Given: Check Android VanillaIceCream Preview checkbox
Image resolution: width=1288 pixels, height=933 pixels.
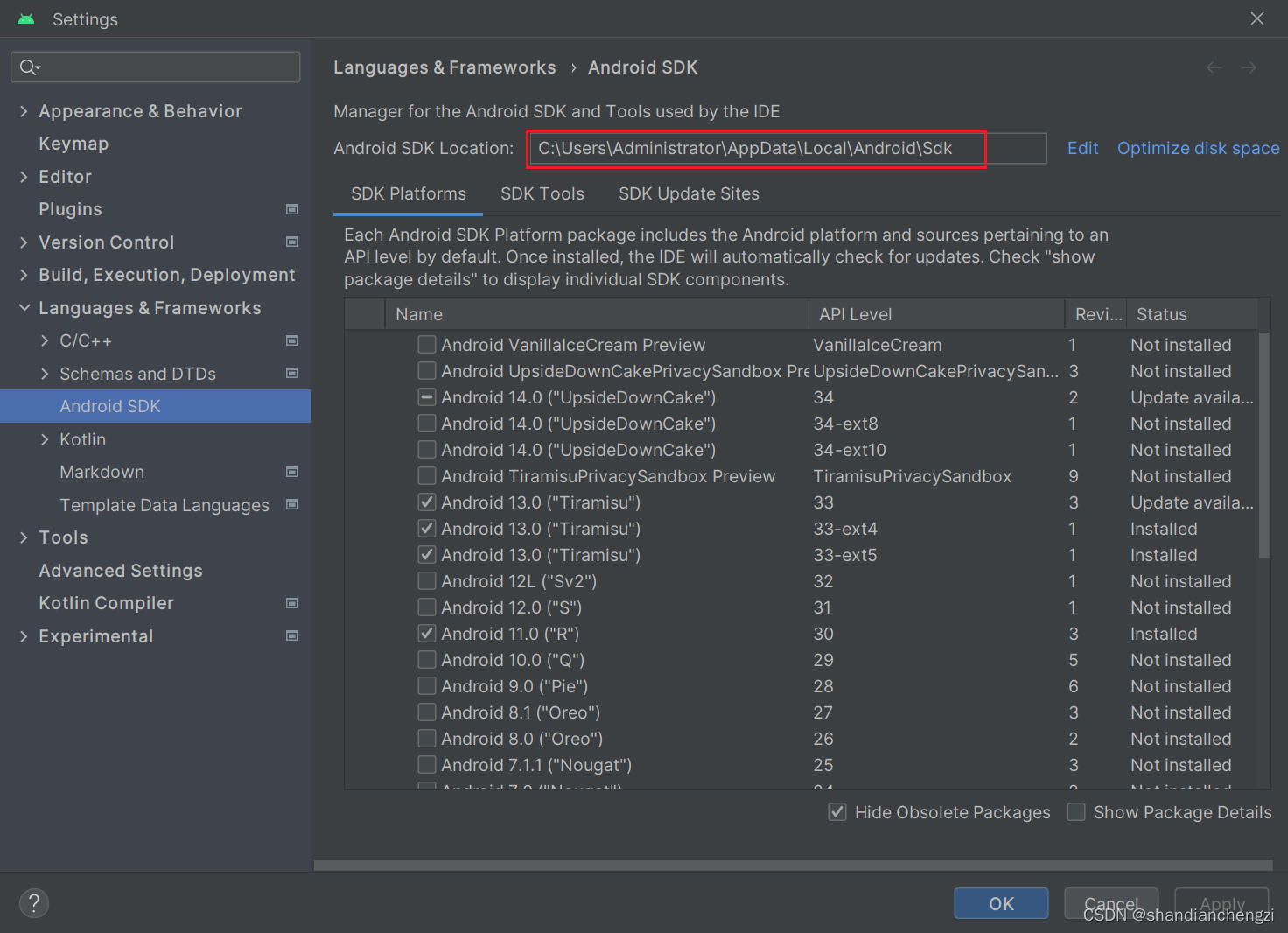Looking at the screenshot, I should tap(427, 345).
